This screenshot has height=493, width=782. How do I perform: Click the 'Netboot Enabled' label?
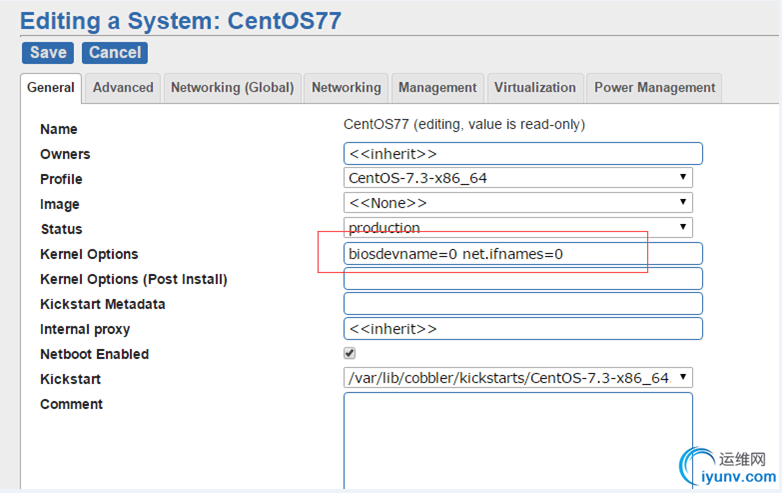tap(94, 354)
